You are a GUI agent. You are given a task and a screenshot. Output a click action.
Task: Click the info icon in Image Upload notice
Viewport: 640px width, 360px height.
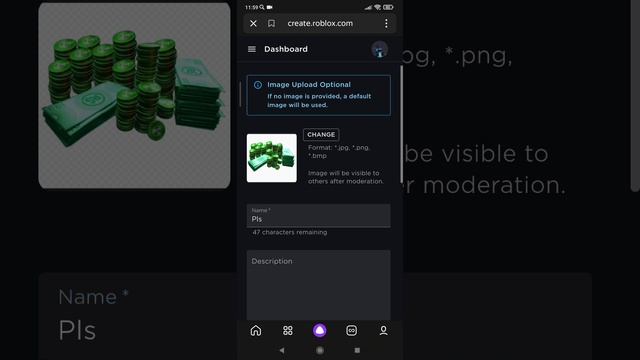pyautogui.click(x=258, y=85)
